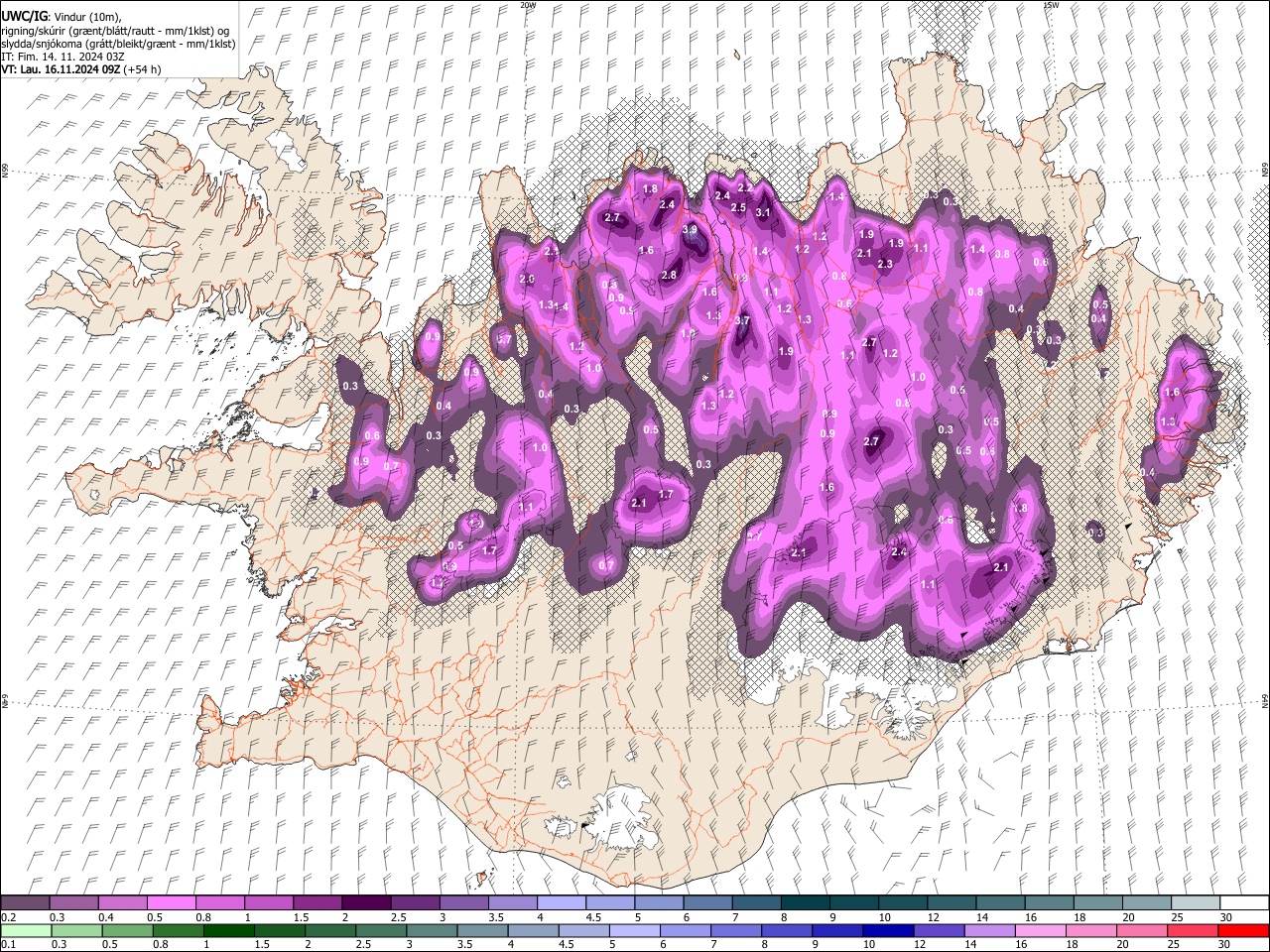Pick the red rain swatch between 25 and 30
The height and width of the screenshot is (952, 1270).
pyautogui.click(x=1193, y=930)
